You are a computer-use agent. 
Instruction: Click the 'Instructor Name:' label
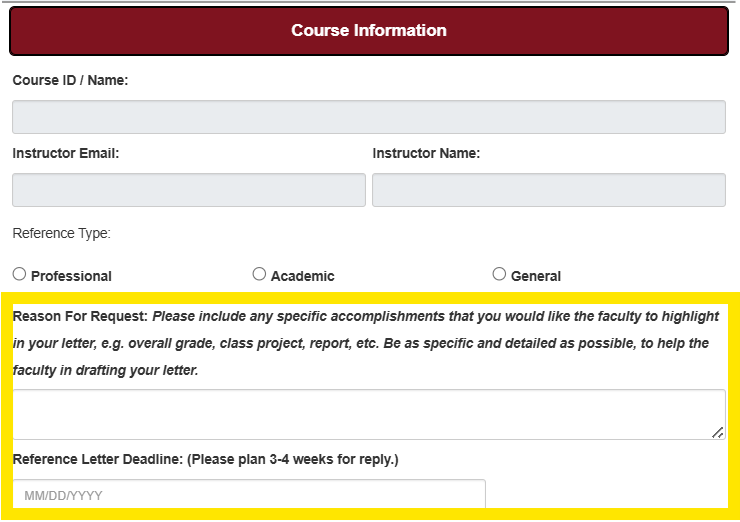[x=426, y=154]
